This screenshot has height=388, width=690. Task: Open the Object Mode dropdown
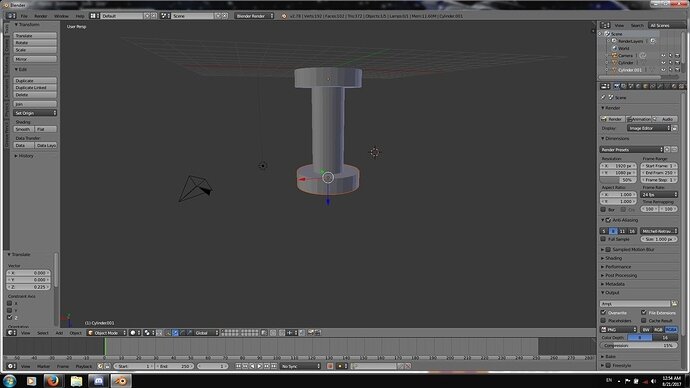(107, 333)
